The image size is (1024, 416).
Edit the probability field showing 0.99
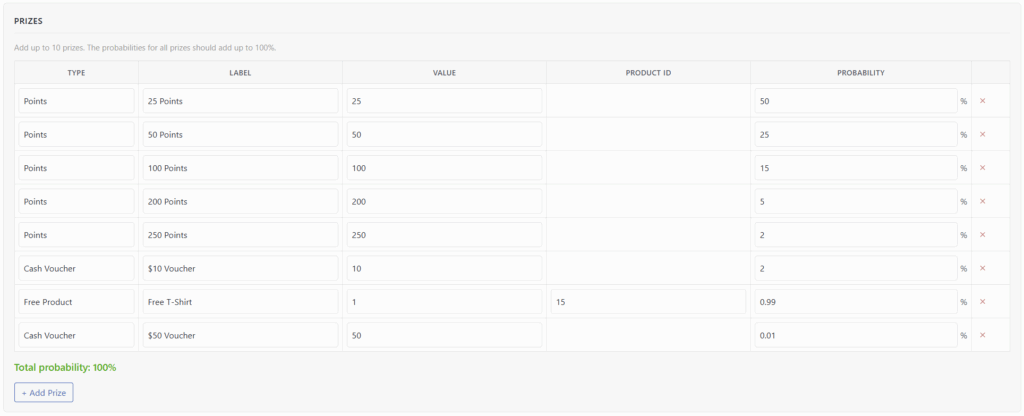[x=856, y=302]
